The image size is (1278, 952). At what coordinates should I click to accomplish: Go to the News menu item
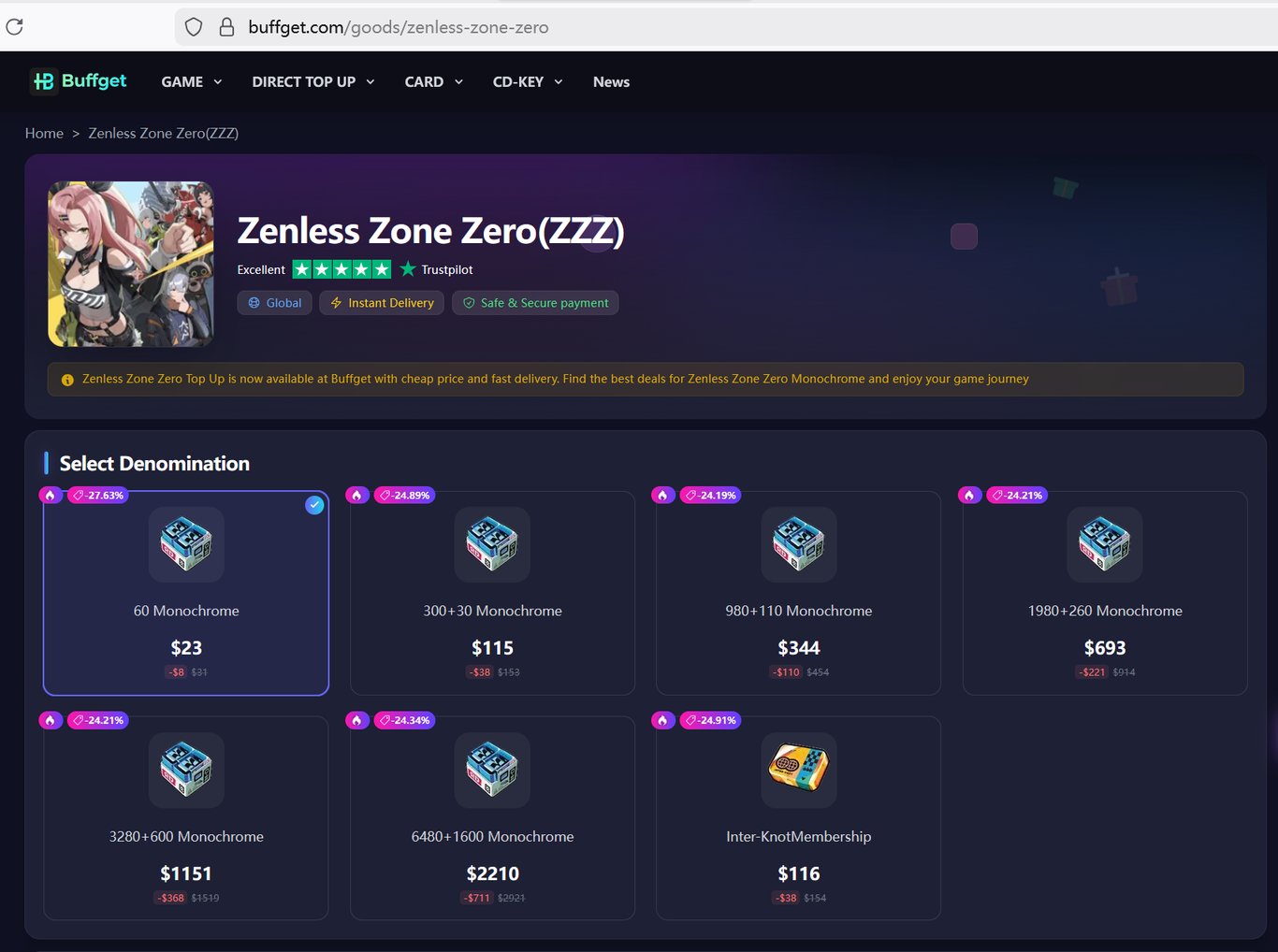(x=611, y=82)
